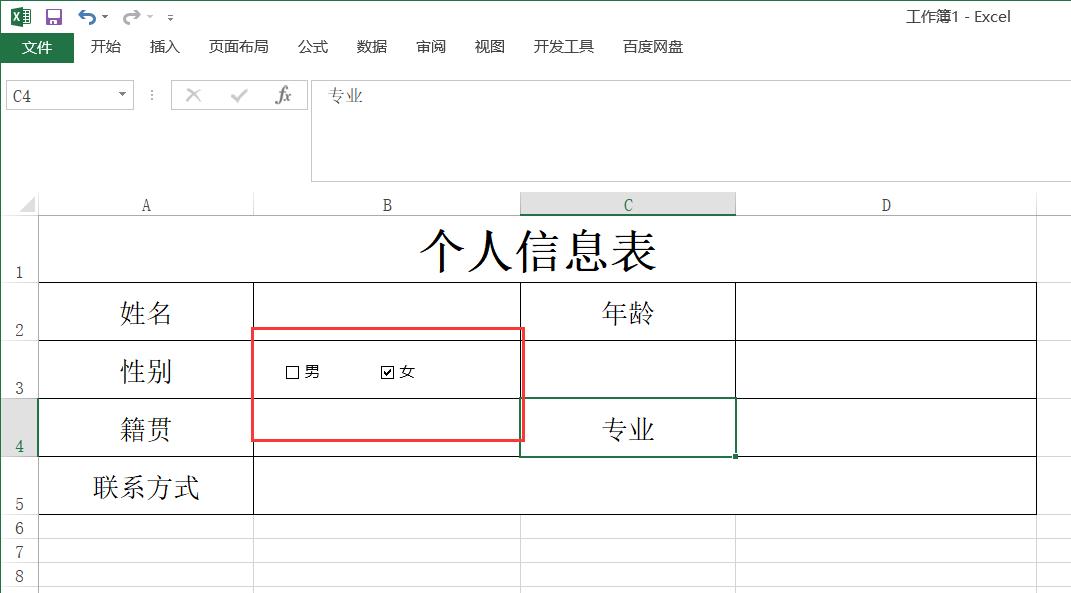1071x593 pixels.
Task: Open the 公式 tab
Action: tap(313, 46)
